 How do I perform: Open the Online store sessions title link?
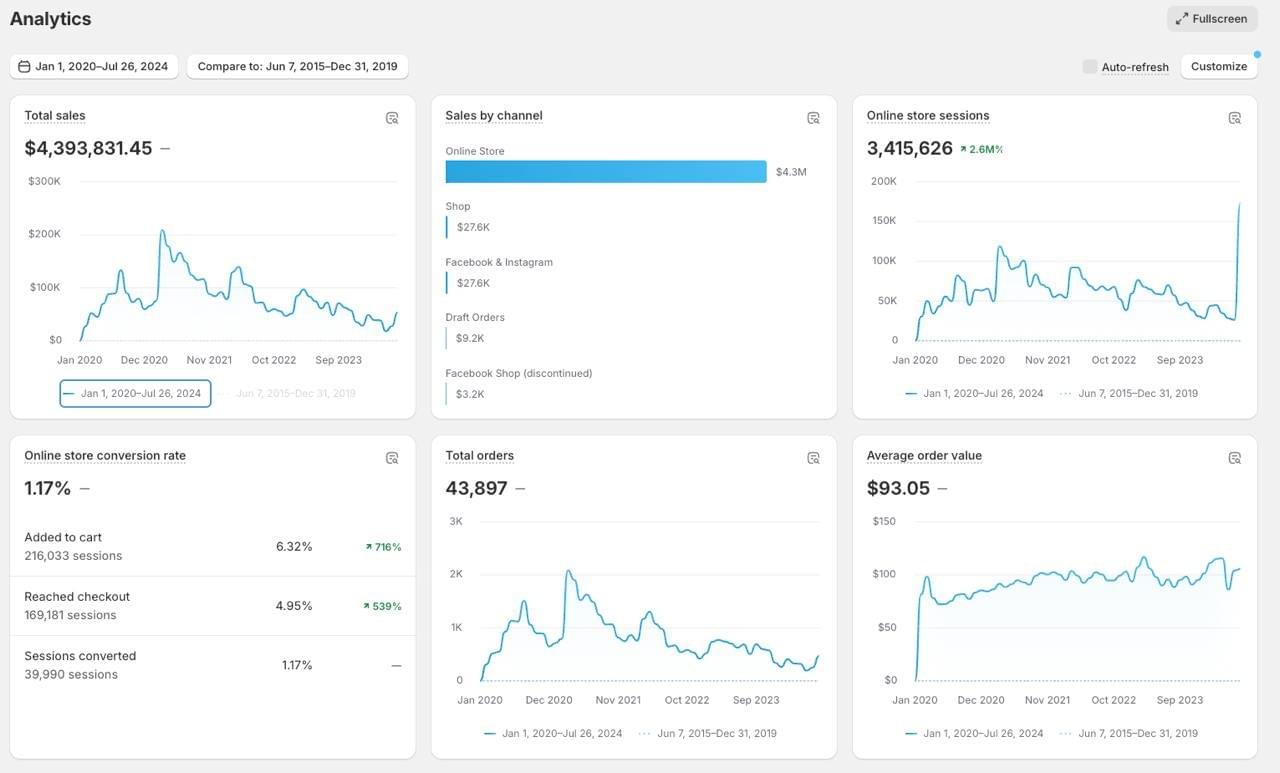928,116
